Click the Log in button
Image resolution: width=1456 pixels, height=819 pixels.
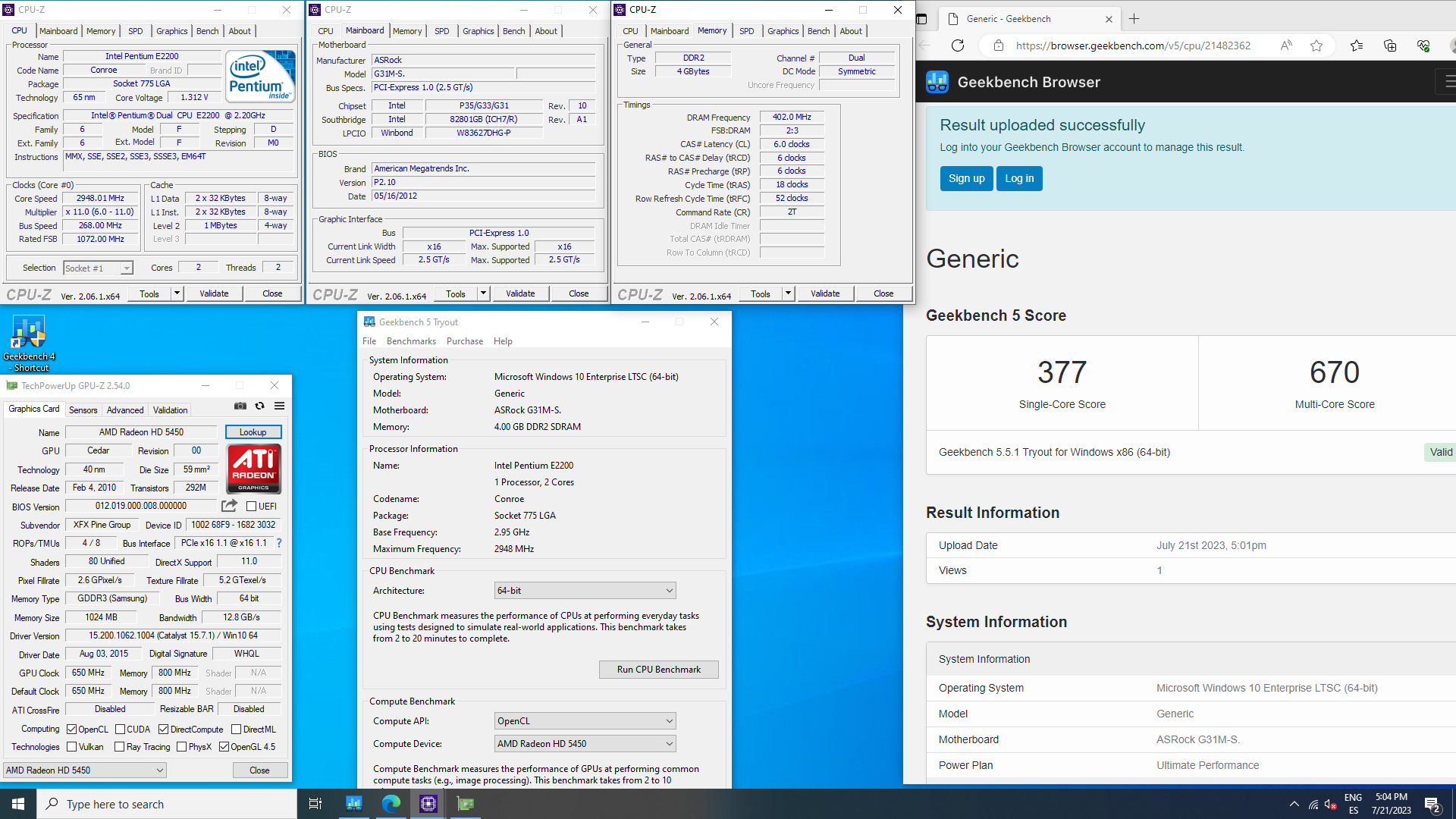point(1019,178)
